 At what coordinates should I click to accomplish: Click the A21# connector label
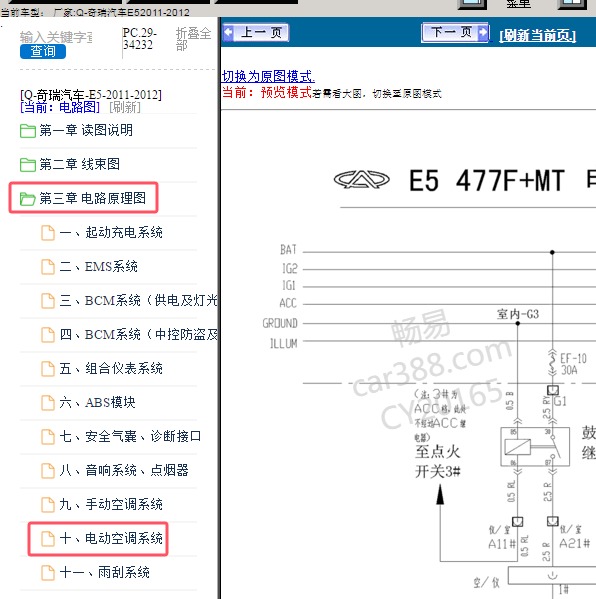pos(575,543)
